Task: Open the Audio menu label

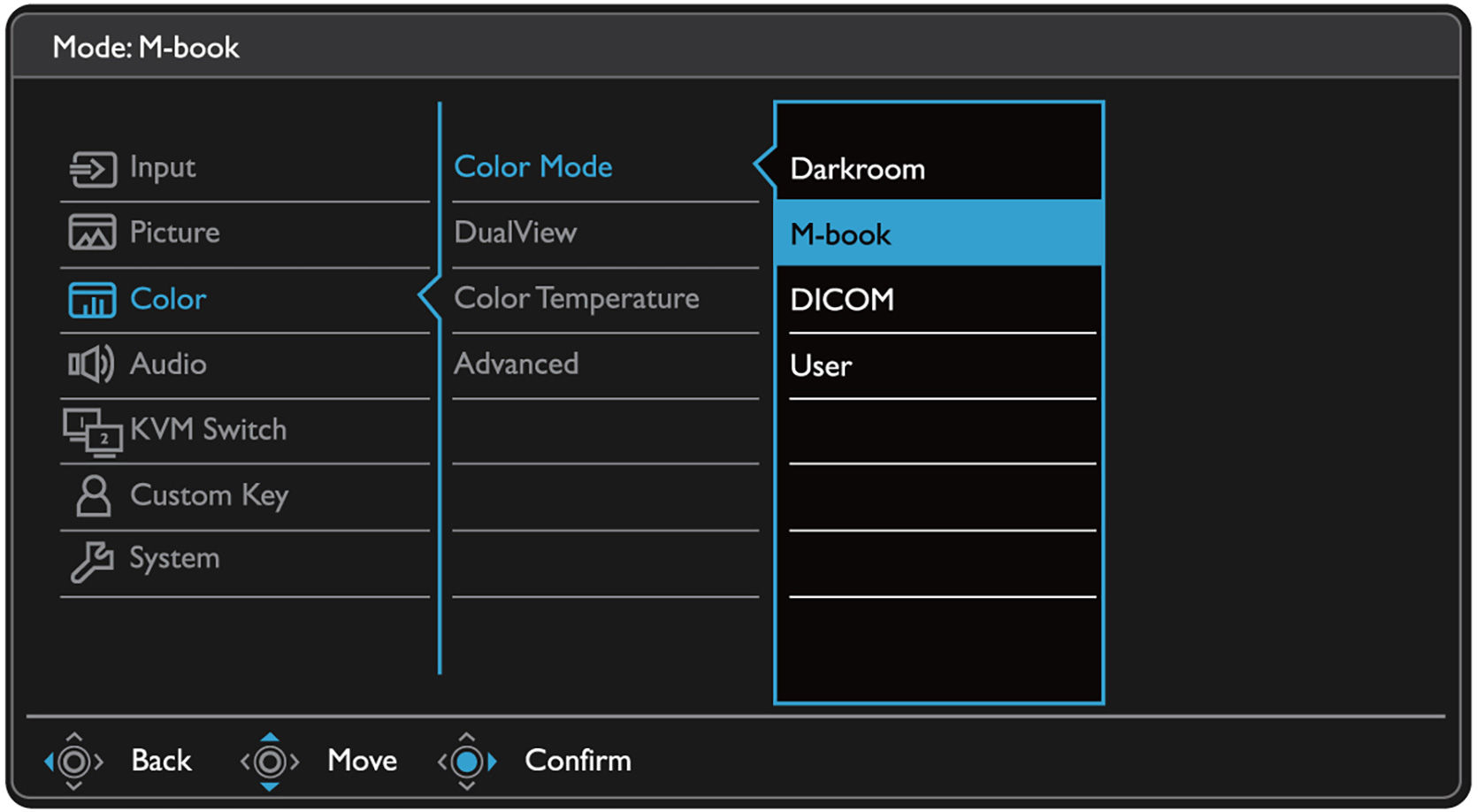Action: point(168,364)
